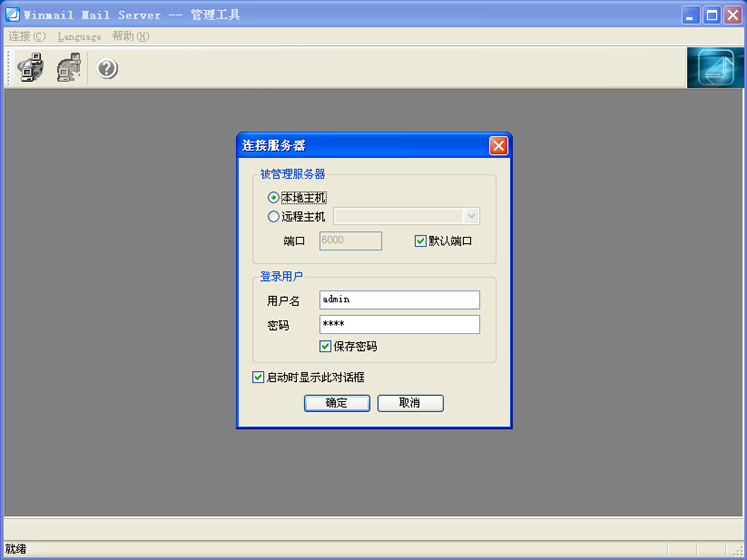
Task: Close the 连接服务器 dialog
Action: pos(498,146)
